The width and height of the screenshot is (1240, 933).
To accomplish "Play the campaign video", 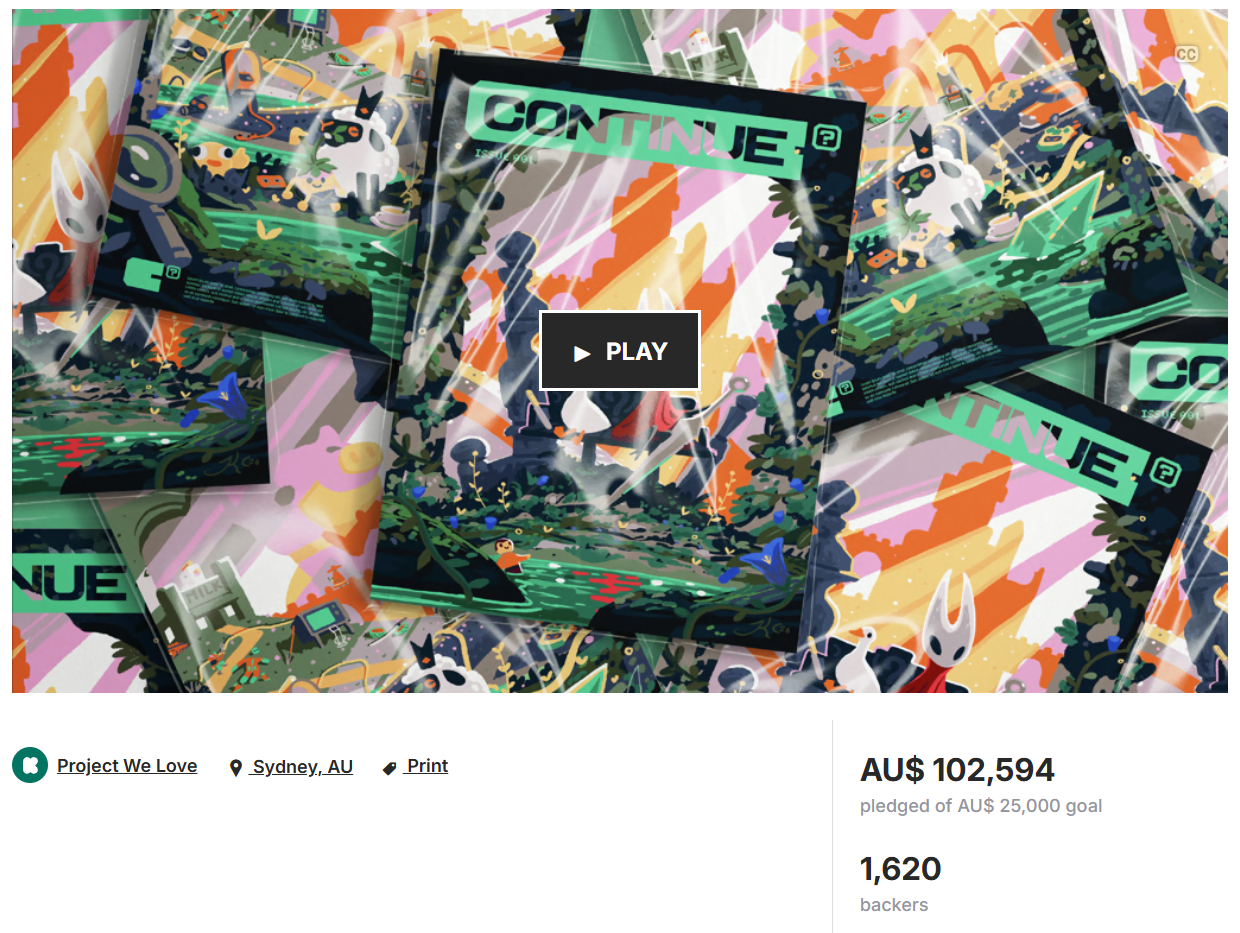I will point(620,351).
